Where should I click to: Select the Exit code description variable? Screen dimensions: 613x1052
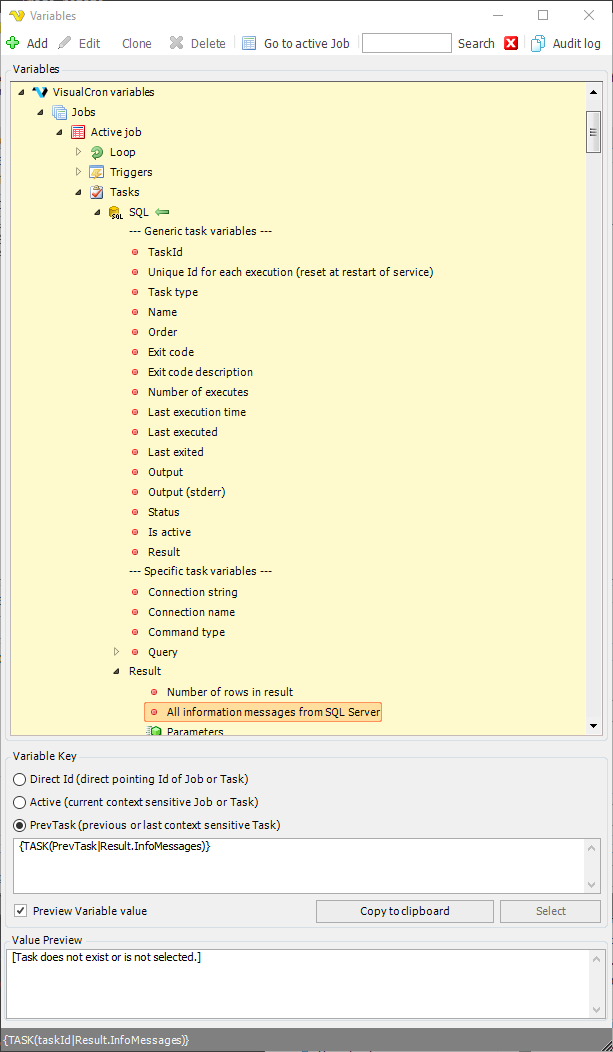pyautogui.click(x=200, y=372)
